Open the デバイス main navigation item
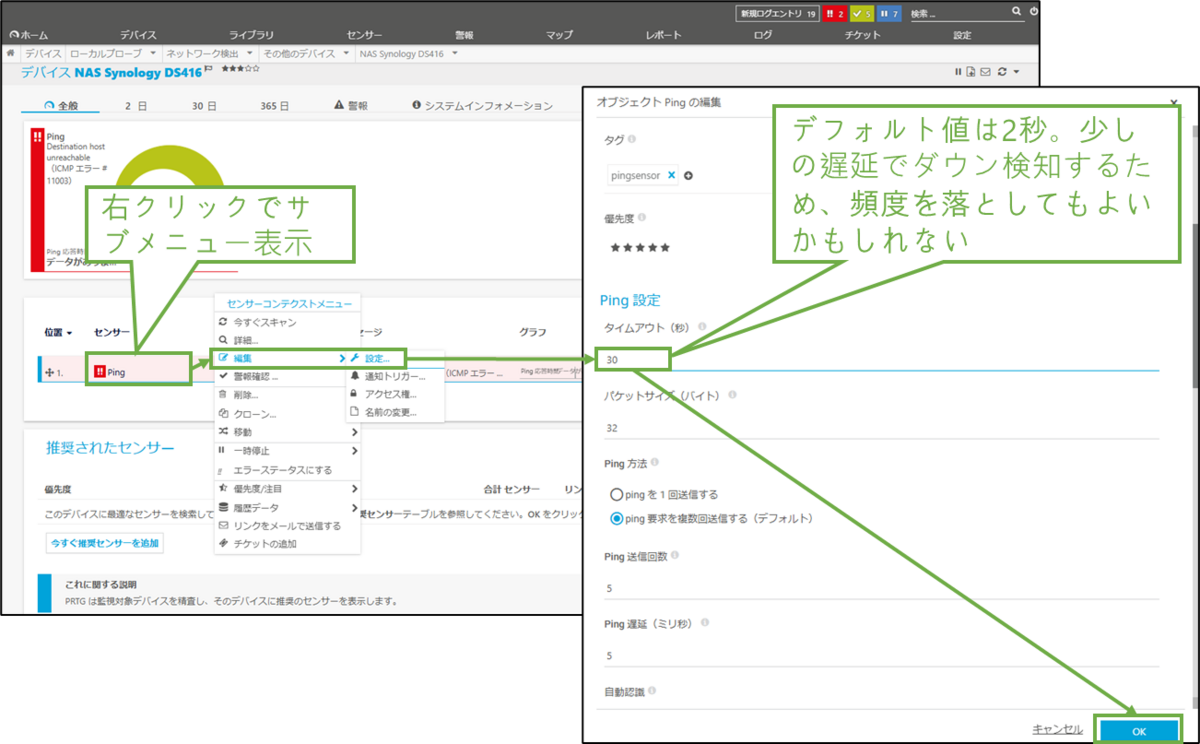This screenshot has height=744, width=1200. [x=138, y=34]
